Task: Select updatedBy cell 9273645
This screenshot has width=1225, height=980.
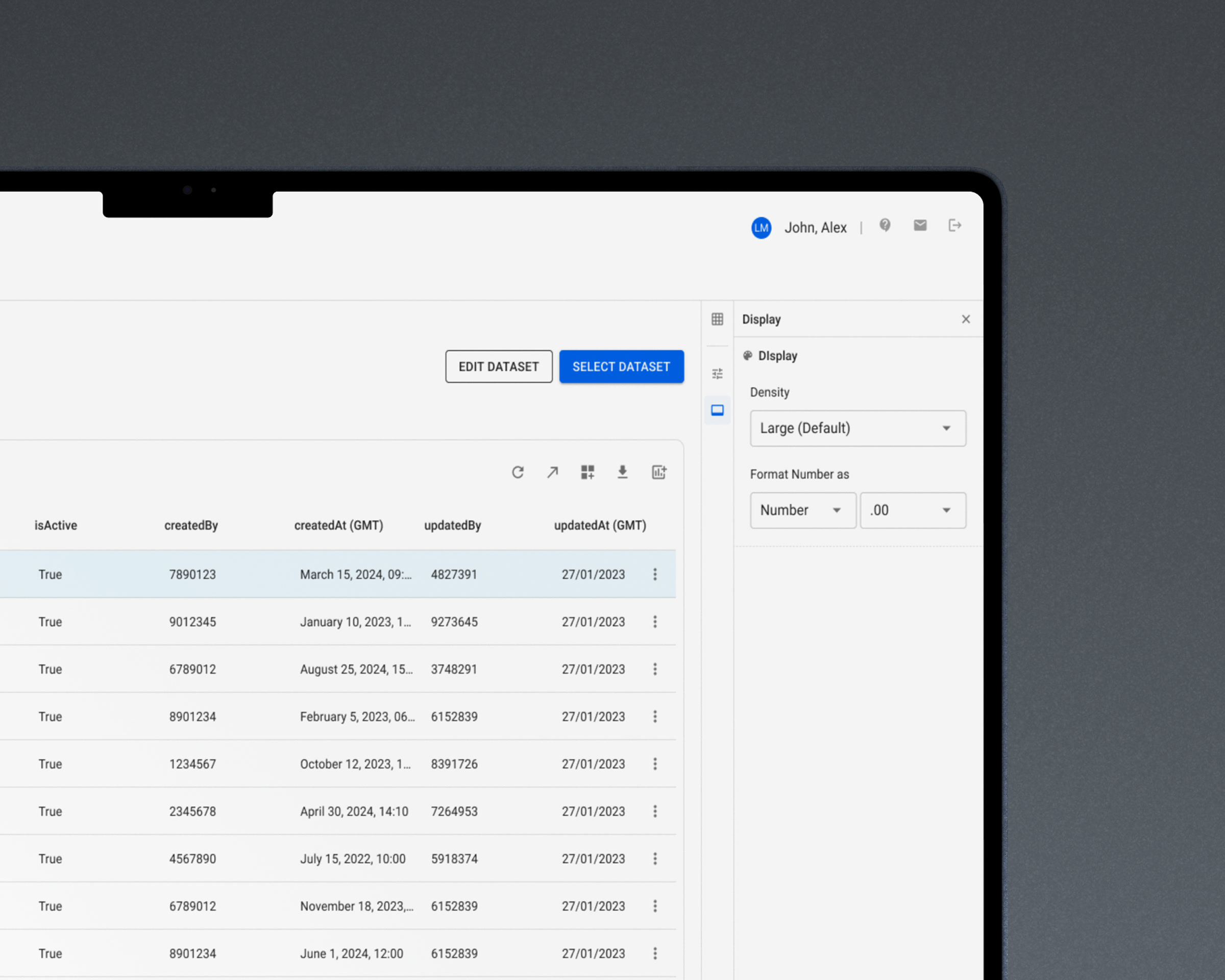Action: point(454,622)
